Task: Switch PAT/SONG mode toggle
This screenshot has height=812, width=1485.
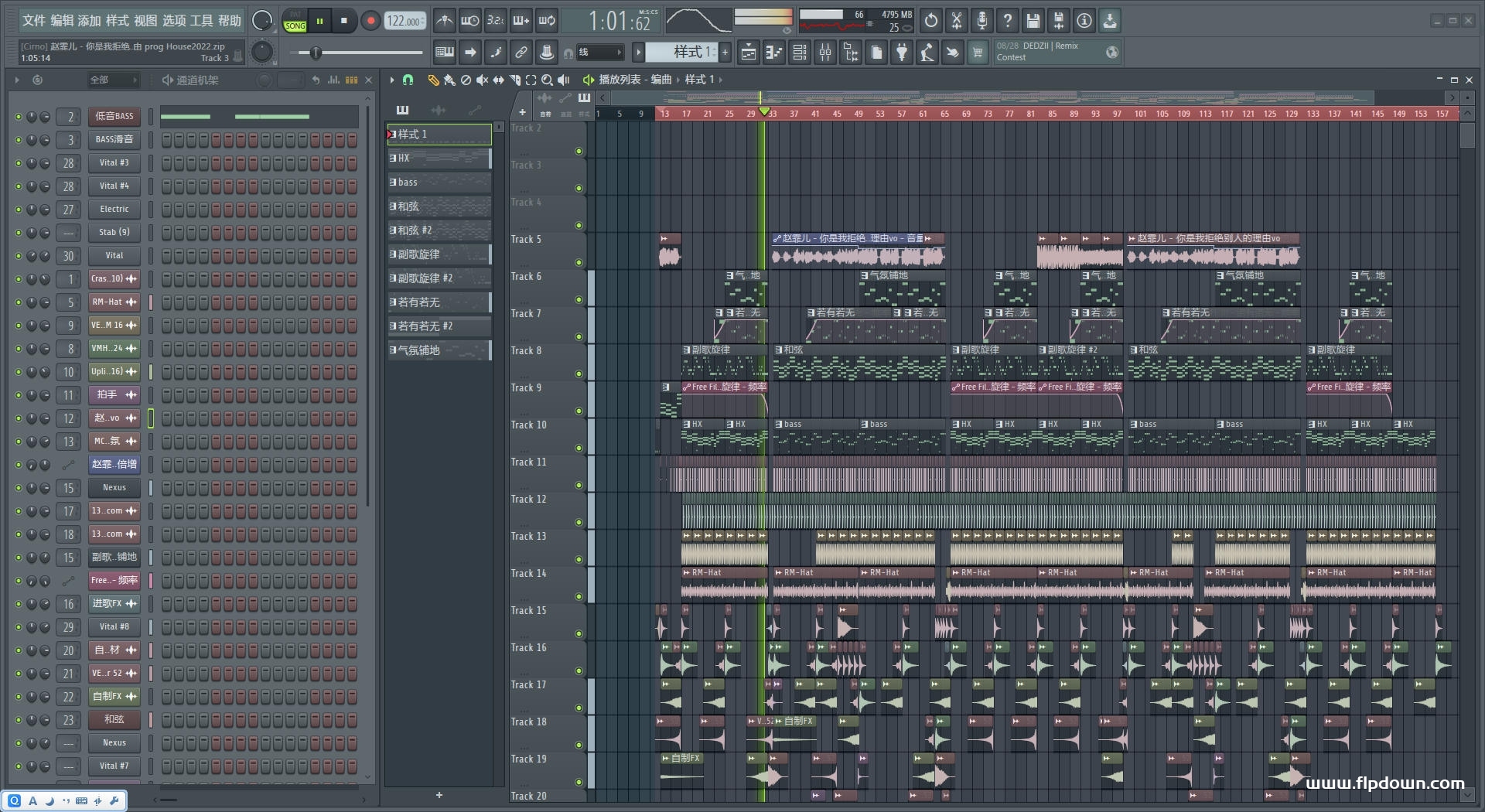Action: 295,21
